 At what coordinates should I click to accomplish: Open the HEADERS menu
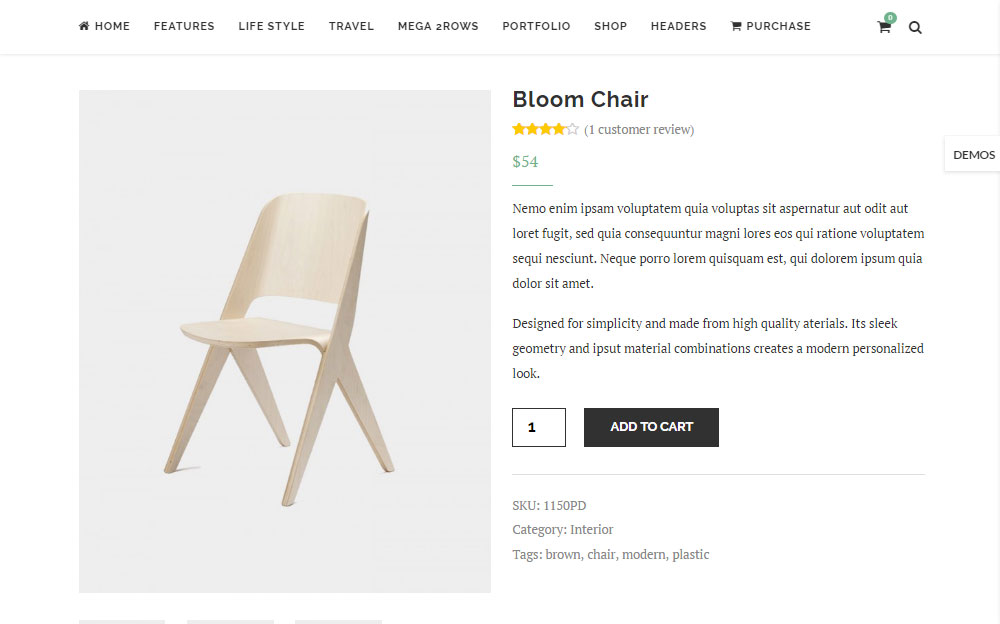678,26
